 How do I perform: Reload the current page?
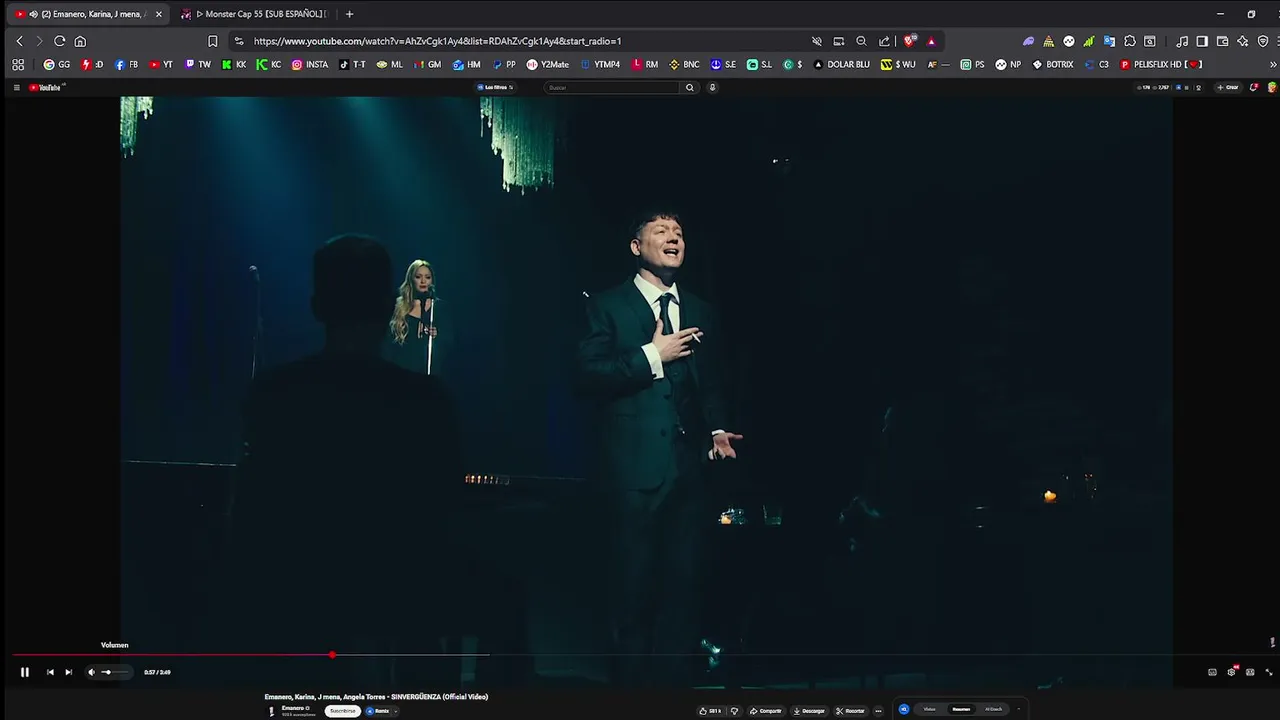point(59,41)
